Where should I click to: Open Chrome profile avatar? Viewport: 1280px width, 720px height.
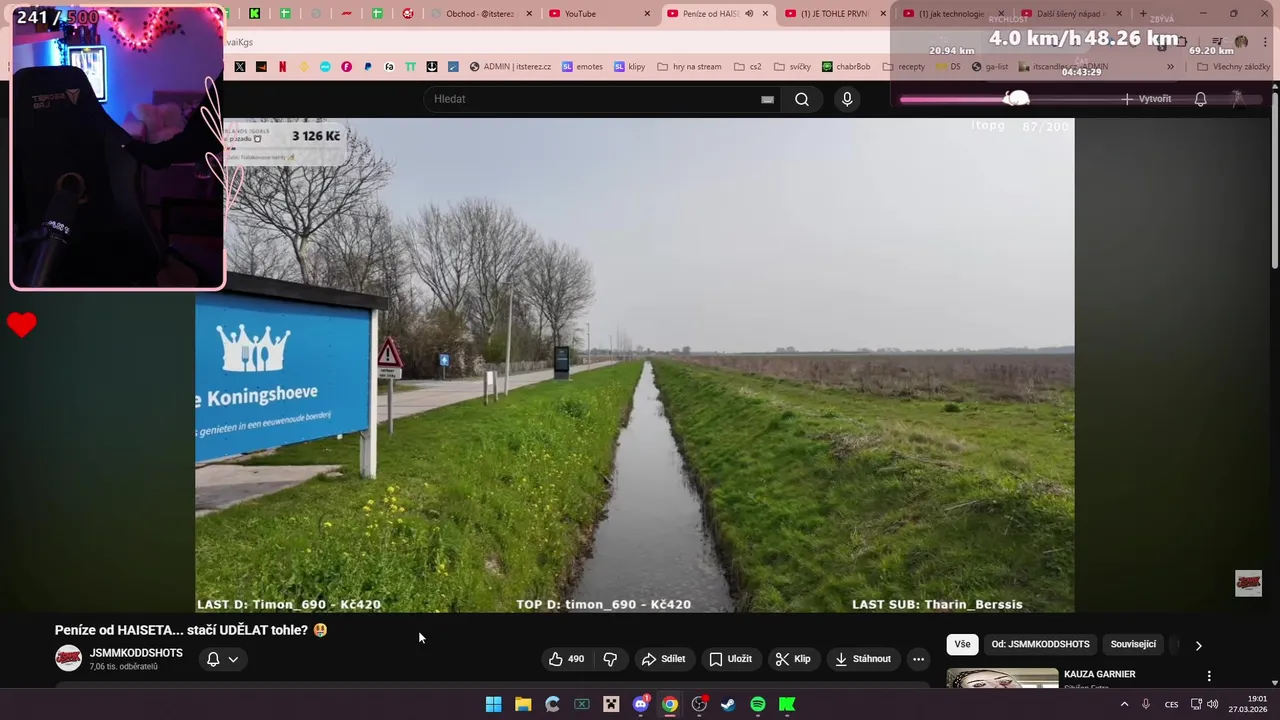[1241, 42]
